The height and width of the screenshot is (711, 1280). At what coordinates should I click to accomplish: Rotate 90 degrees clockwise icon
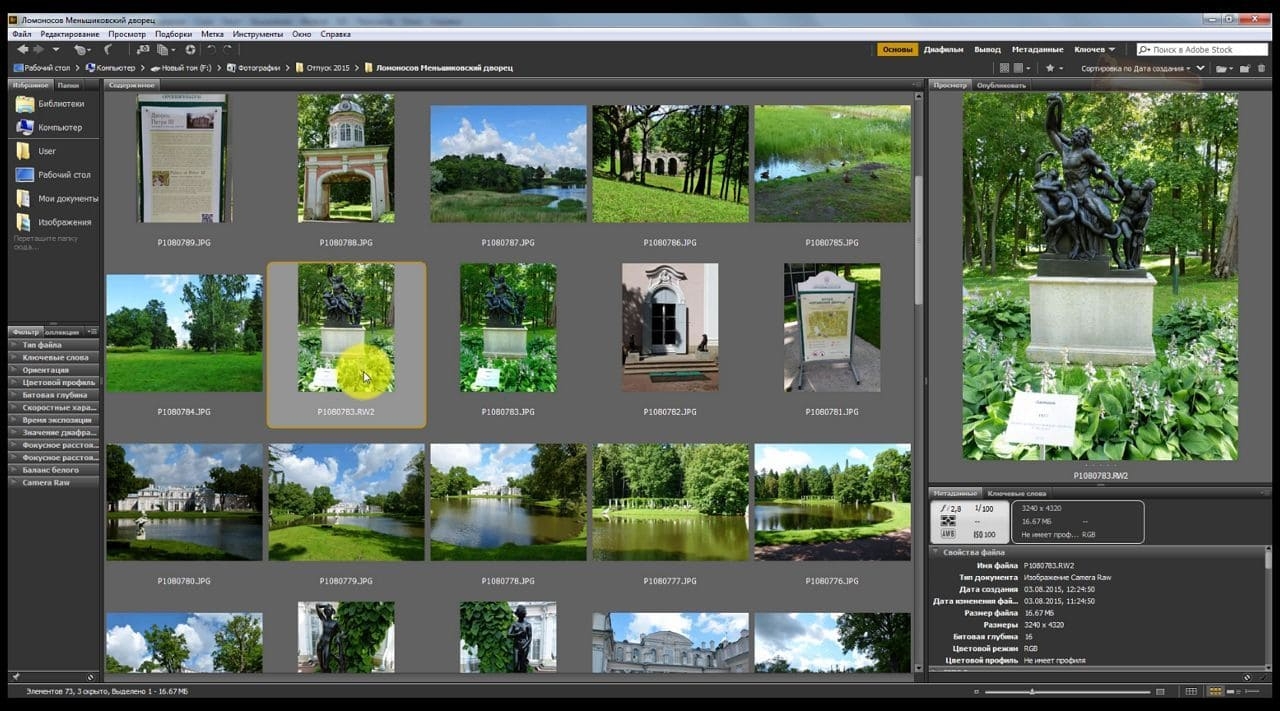point(228,49)
